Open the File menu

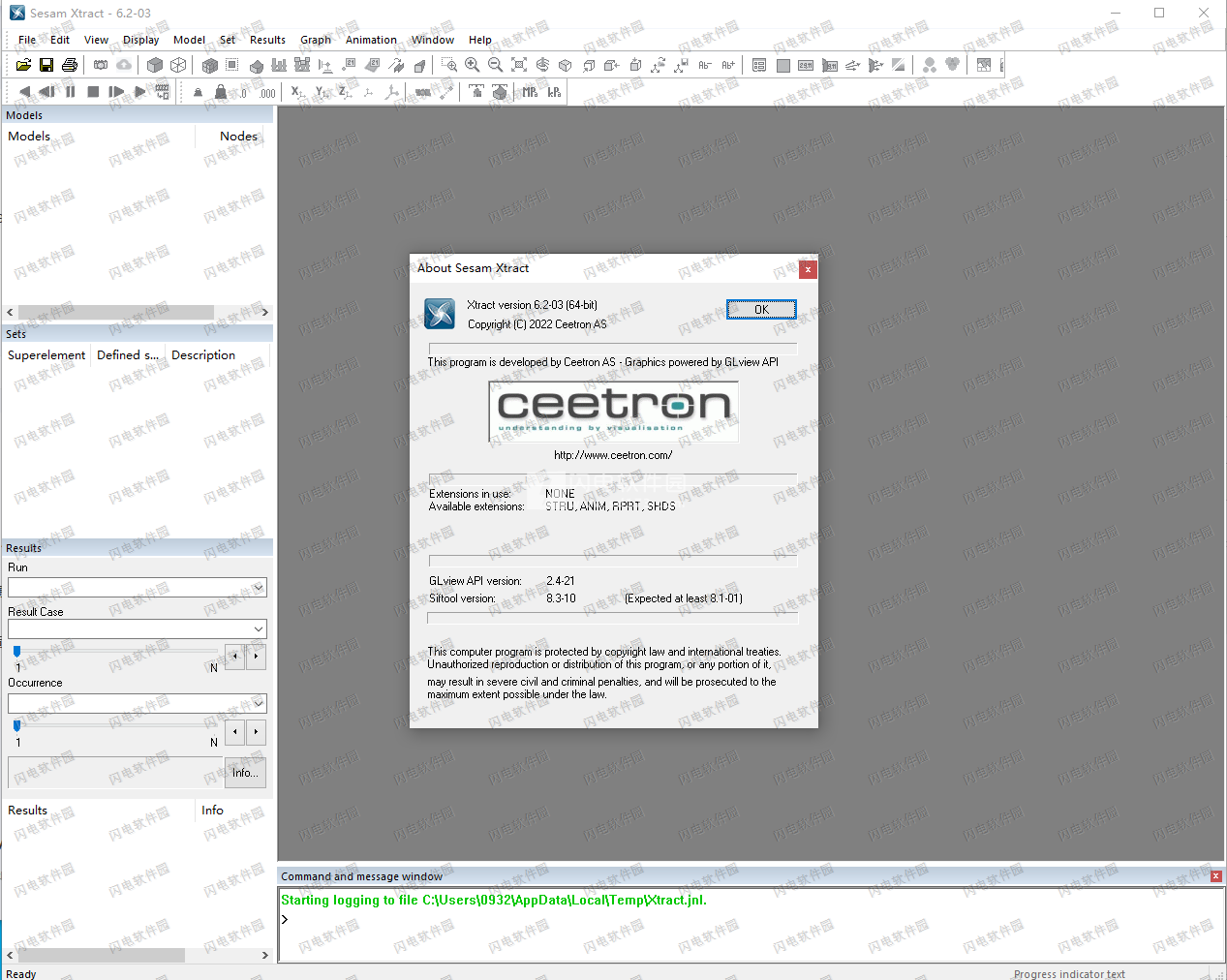pos(27,40)
